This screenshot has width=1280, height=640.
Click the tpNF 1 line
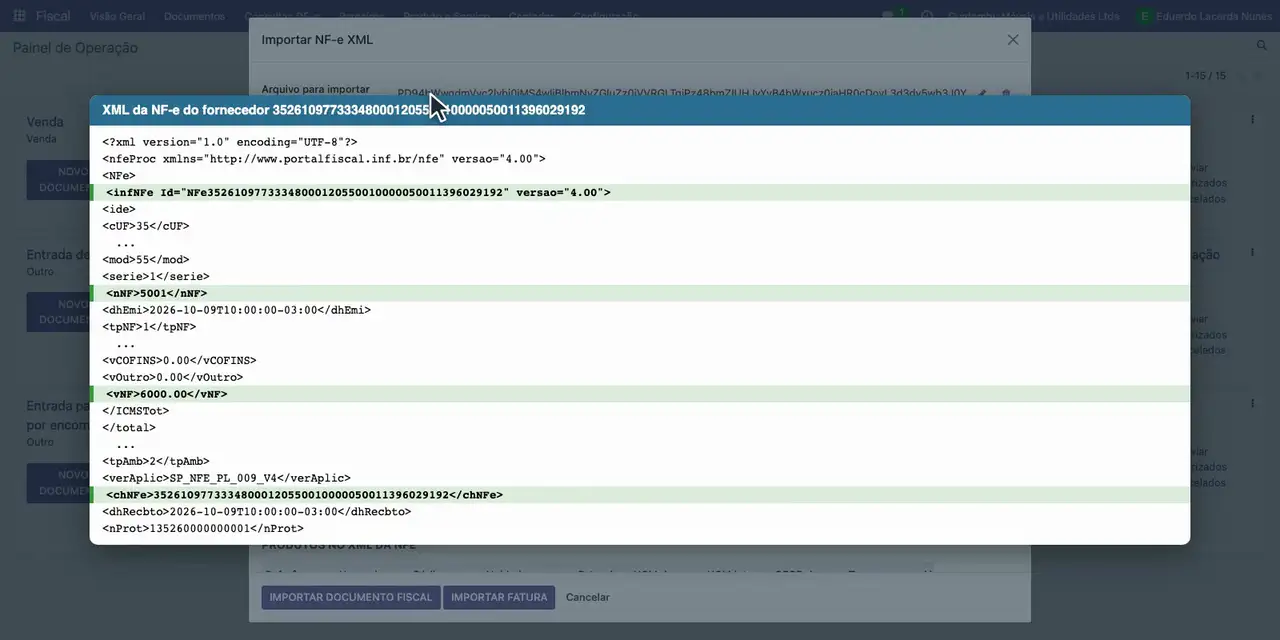pyautogui.click(x=149, y=327)
